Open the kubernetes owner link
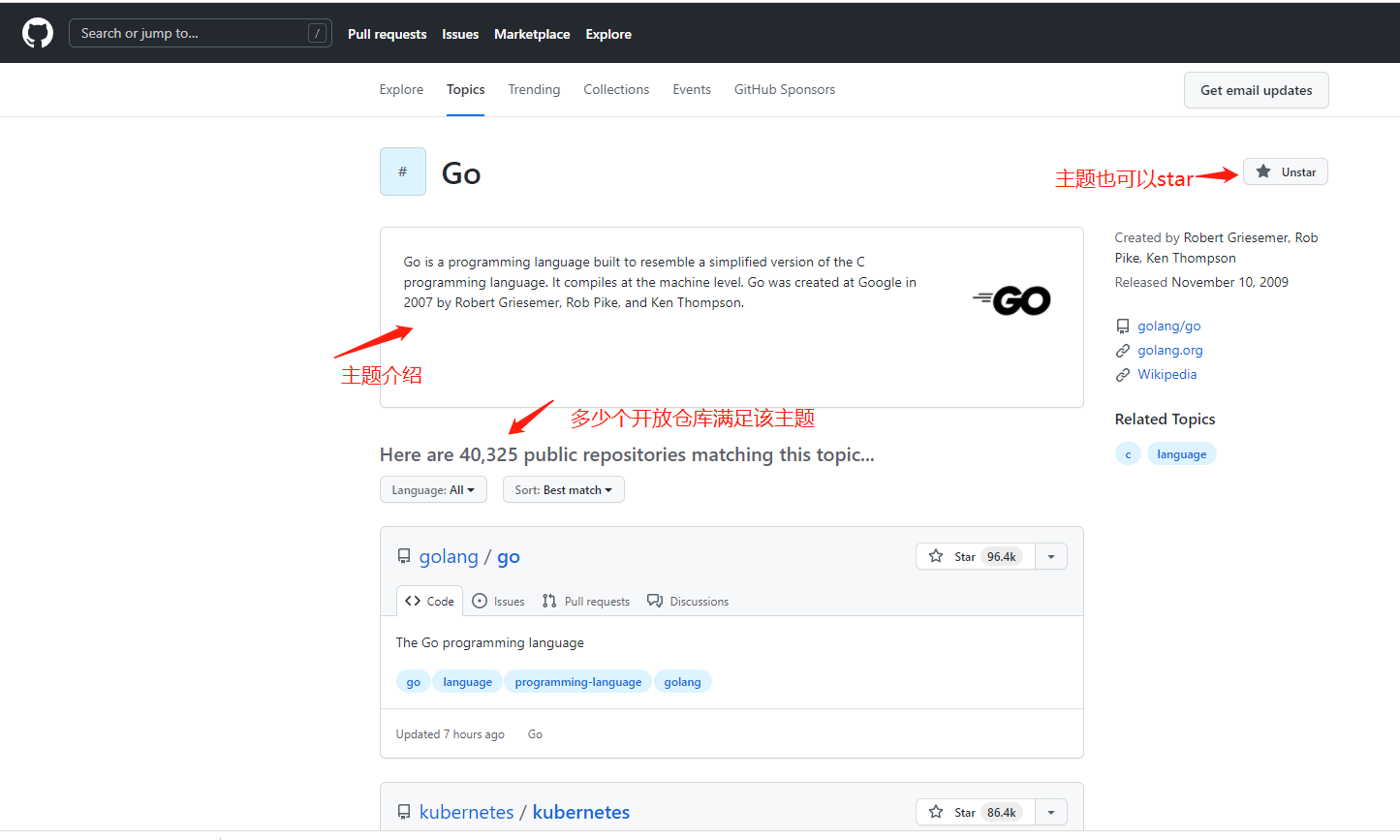This screenshot has height=840, width=1400. coord(466,812)
